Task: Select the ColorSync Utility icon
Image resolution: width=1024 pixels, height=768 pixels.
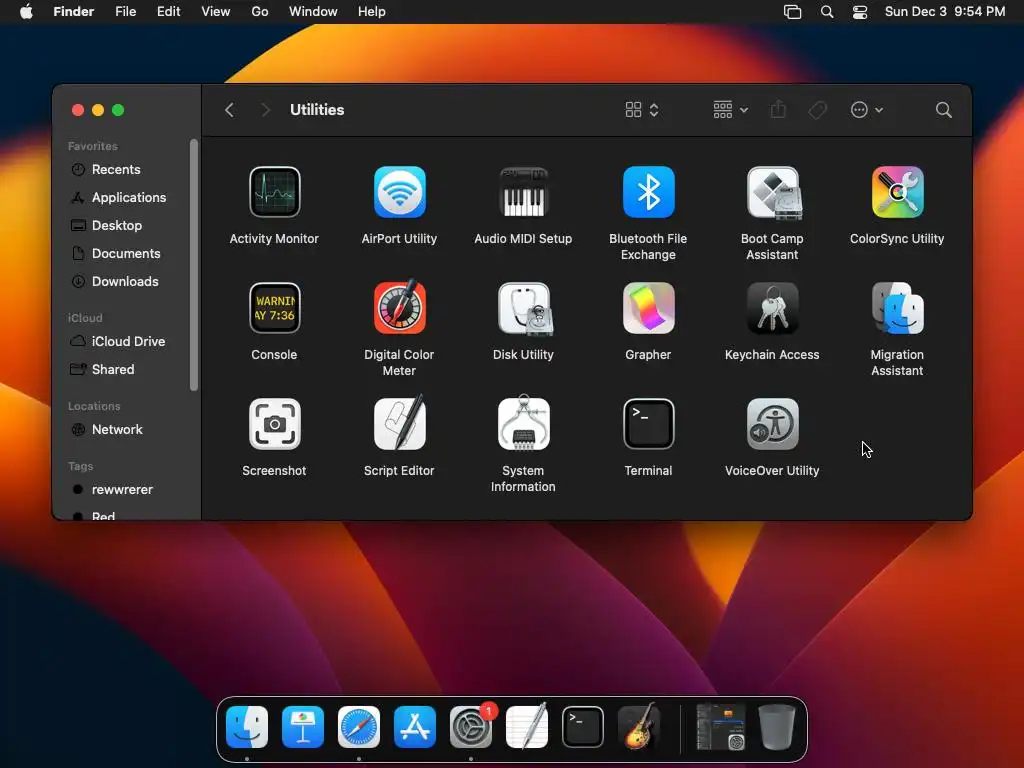Action: (897, 192)
